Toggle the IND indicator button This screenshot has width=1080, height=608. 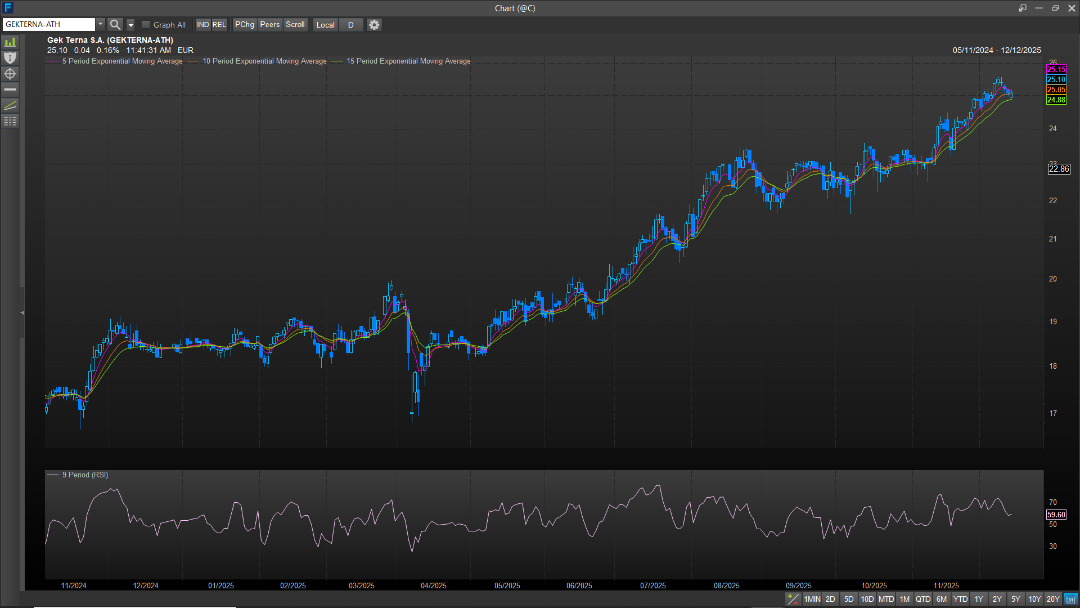[203, 24]
